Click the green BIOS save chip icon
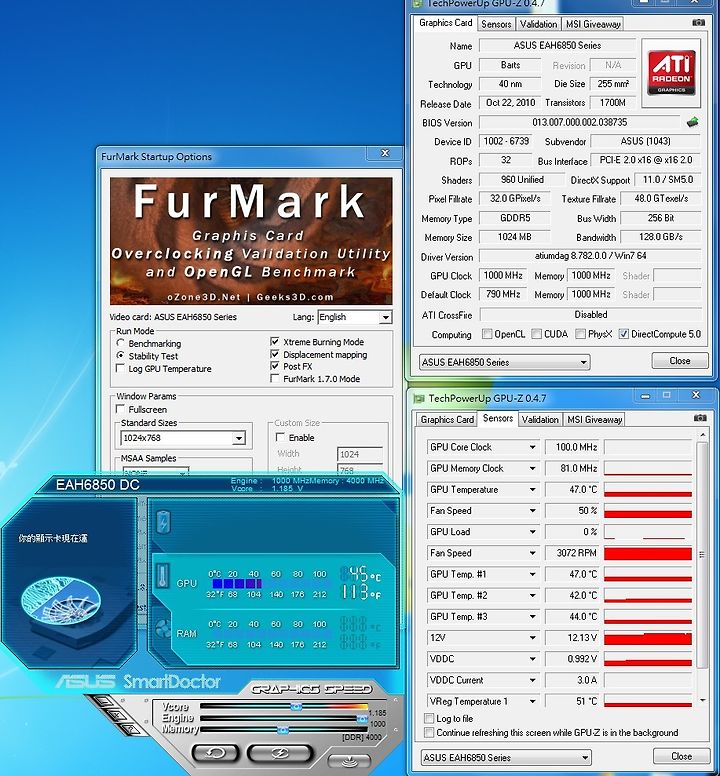Image resolution: width=720 pixels, height=776 pixels. coord(693,122)
